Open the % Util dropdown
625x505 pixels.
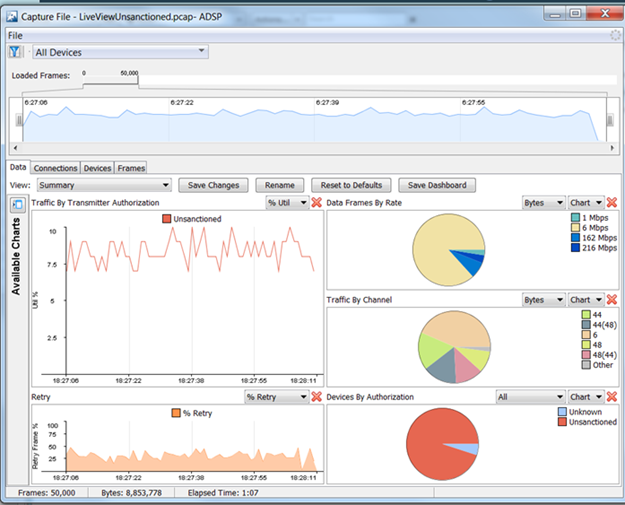pyautogui.click(x=287, y=202)
